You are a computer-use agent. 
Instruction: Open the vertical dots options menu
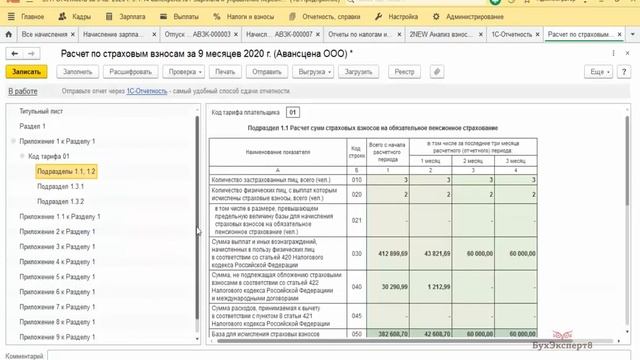[x=613, y=53]
